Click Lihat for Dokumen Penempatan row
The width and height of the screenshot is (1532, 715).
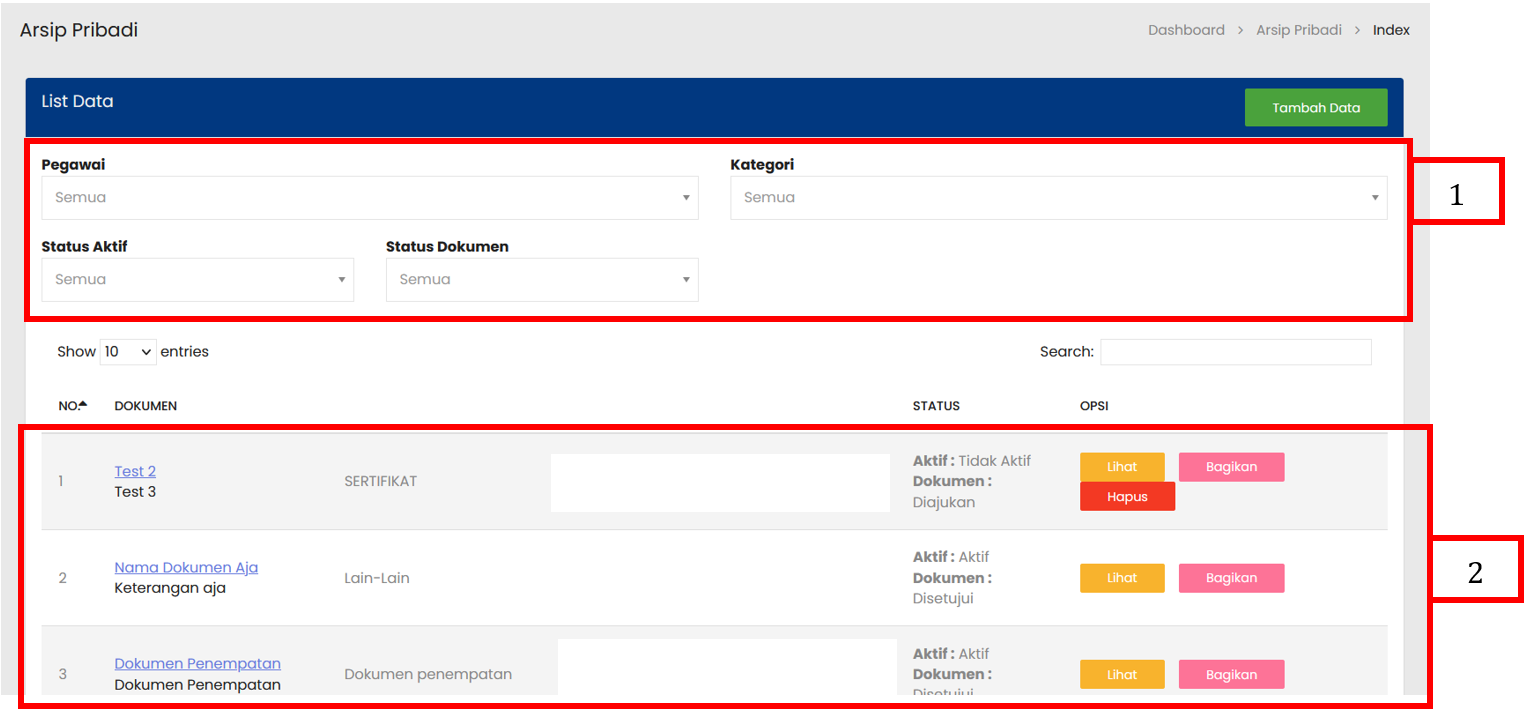1121,675
